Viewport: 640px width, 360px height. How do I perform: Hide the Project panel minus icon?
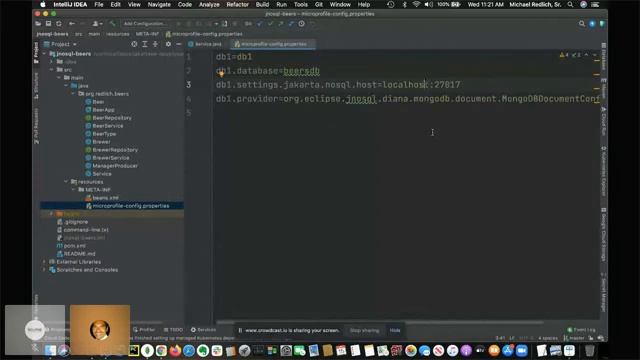[x=179, y=44]
